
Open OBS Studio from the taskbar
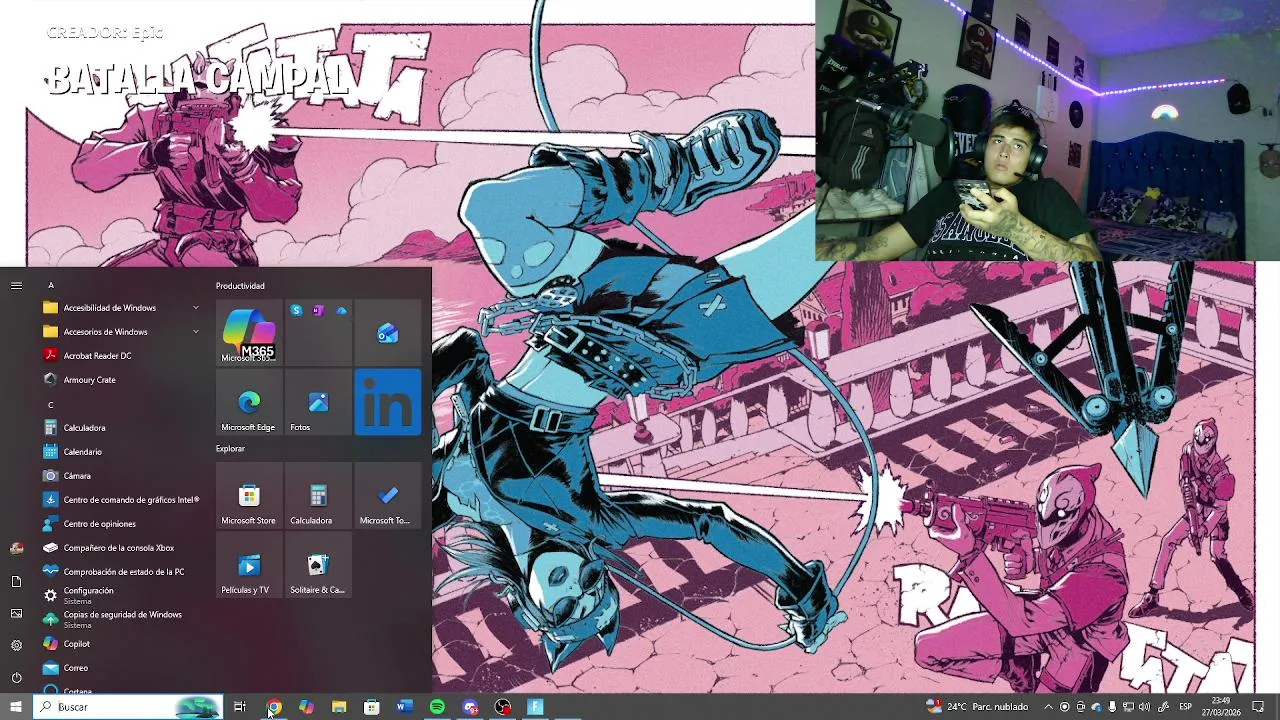pyautogui.click(x=503, y=707)
